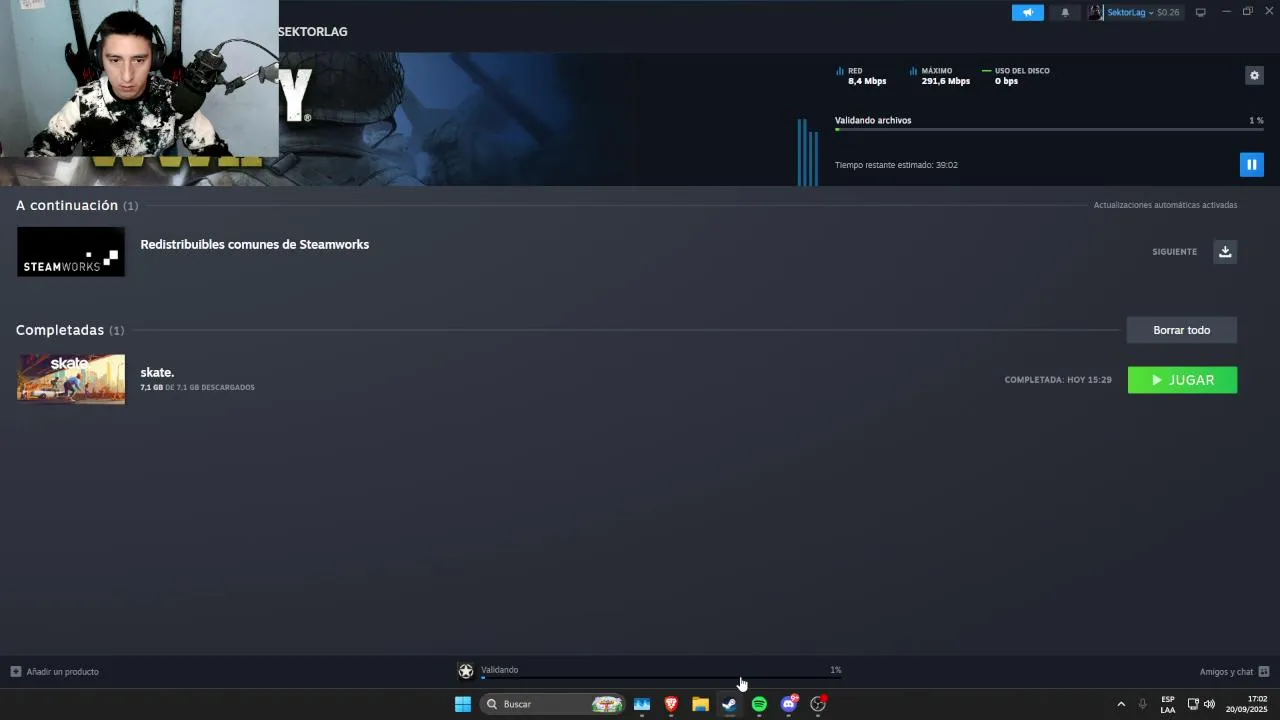Viewport: 1280px width, 720px height.
Task: Select the skate. title
Action: pos(157,372)
